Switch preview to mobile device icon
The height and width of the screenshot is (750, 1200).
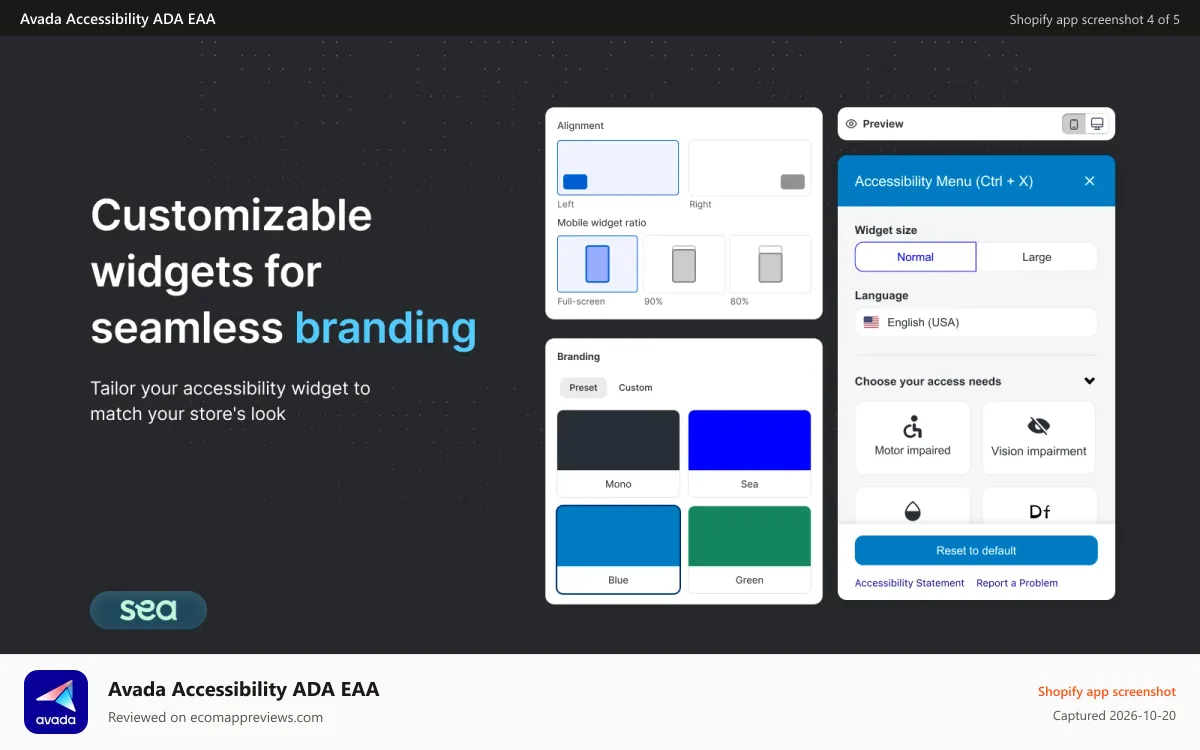coord(1074,124)
